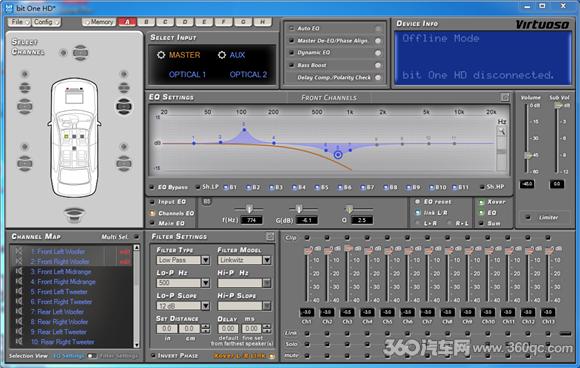
Task: Open the File menu
Action: coord(18,22)
